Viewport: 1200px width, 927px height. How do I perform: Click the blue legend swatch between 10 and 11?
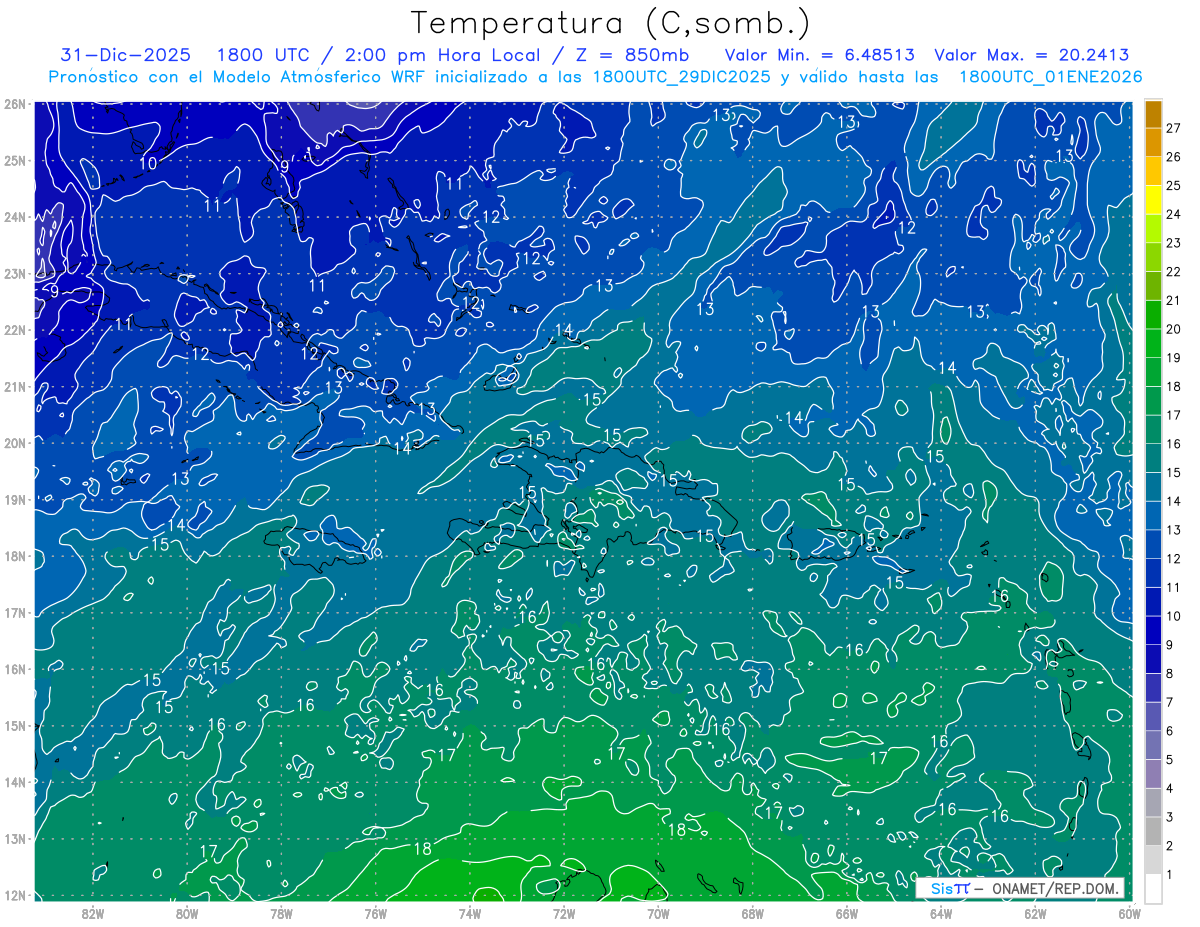1153,601
